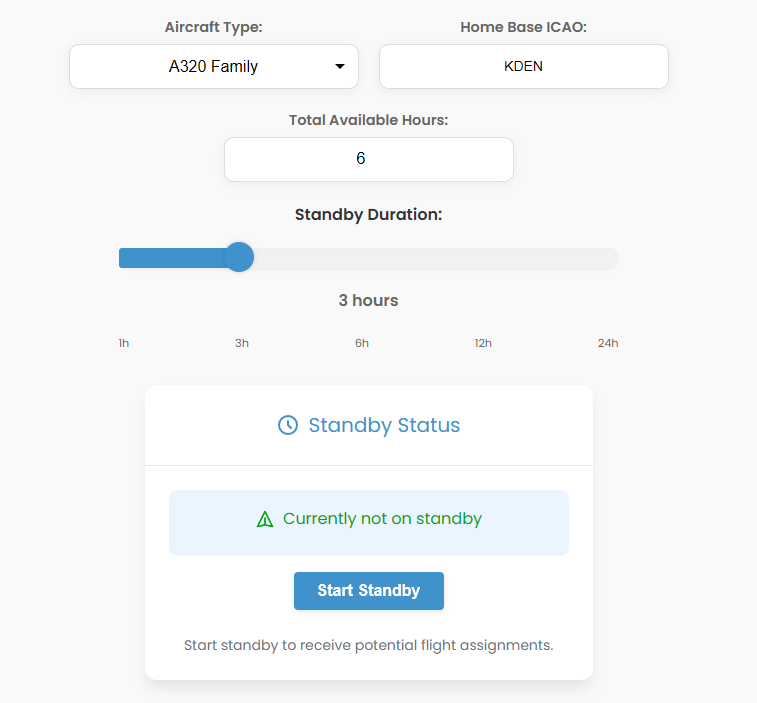Open the Aircraft Type dropdown showing A320 Family
This screenshot has width=757, height=703.
pos(213,67)
